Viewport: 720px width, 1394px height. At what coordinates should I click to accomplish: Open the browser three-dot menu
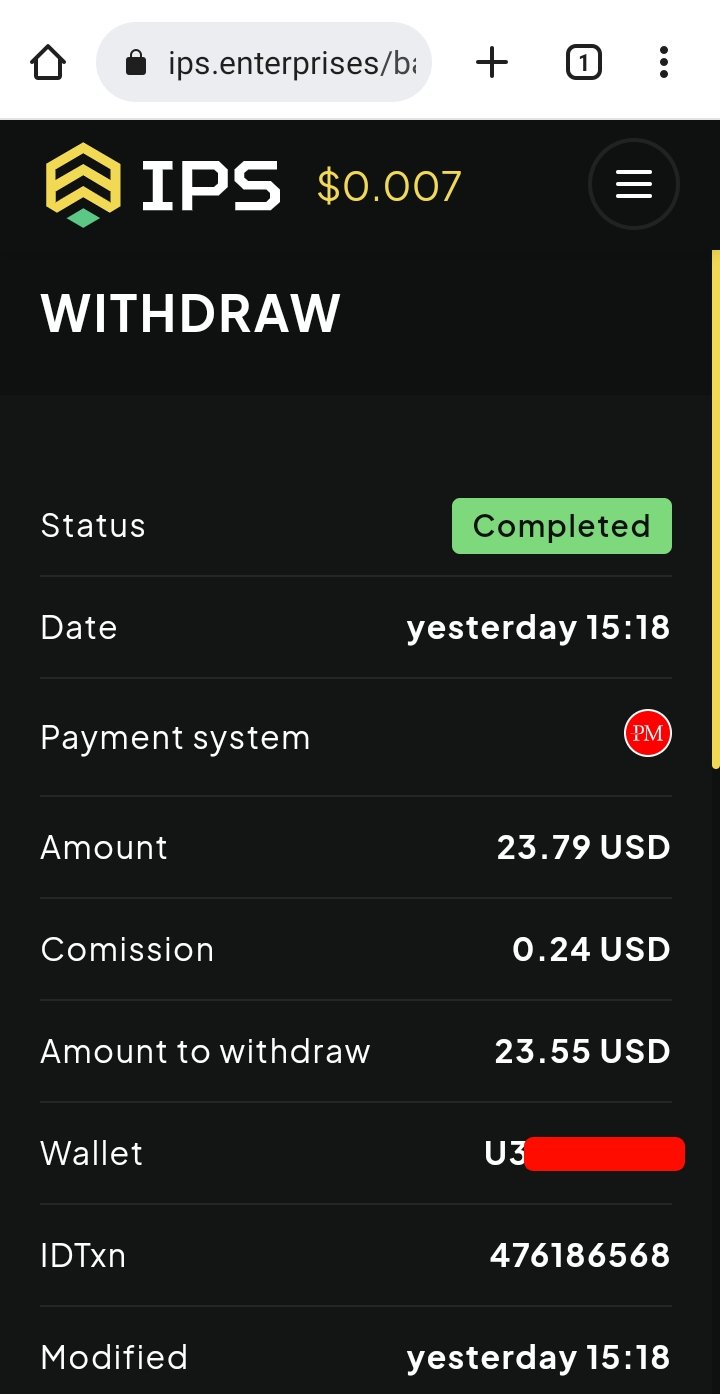click(x=663, y=64)
